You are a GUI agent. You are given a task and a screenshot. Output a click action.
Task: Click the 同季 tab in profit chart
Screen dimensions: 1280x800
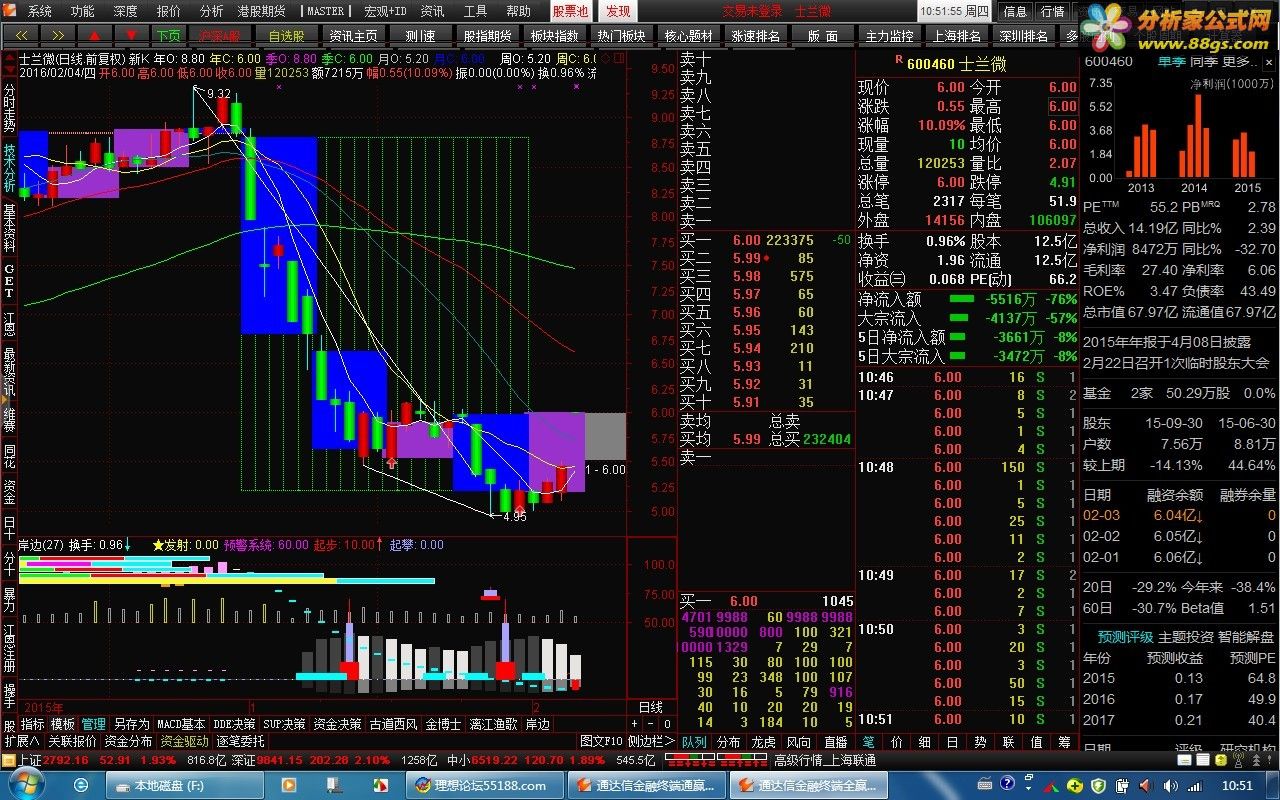coord(1203,61)
